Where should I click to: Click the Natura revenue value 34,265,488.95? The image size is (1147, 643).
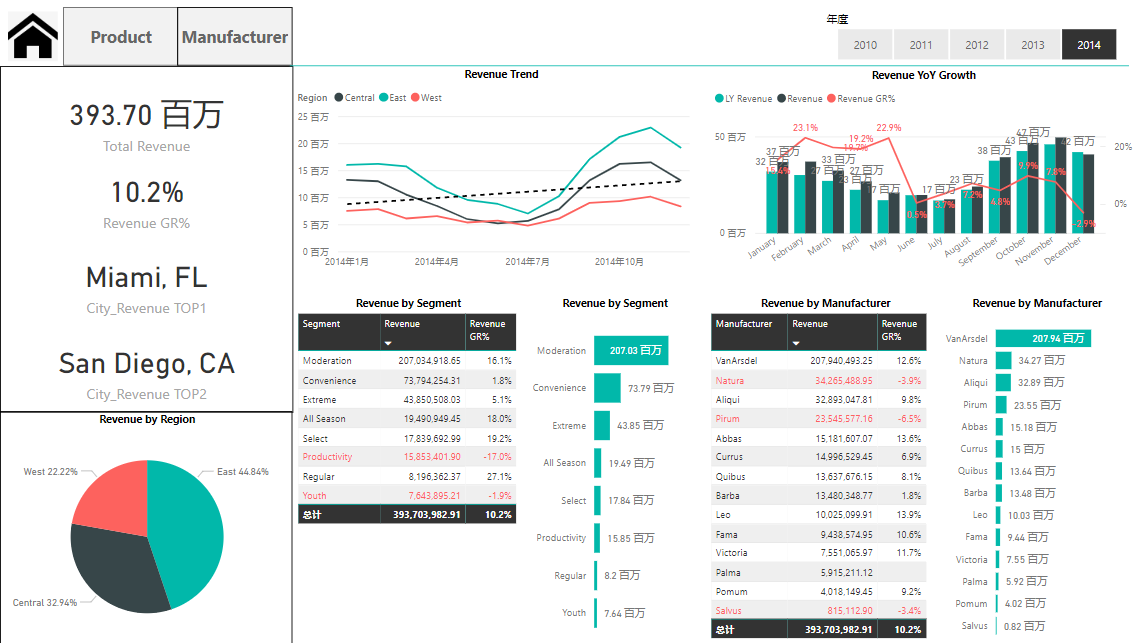coord(843,380)
